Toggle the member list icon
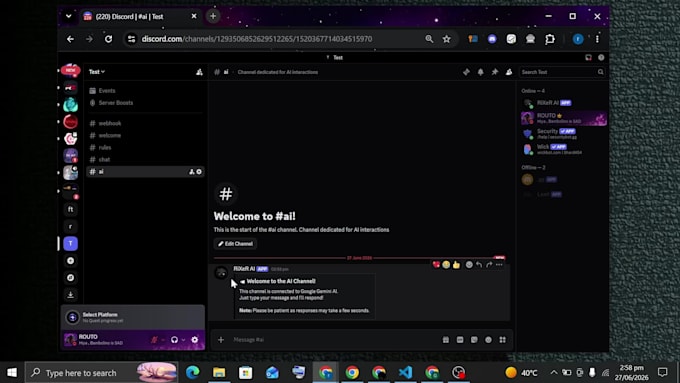 point(509,72)
